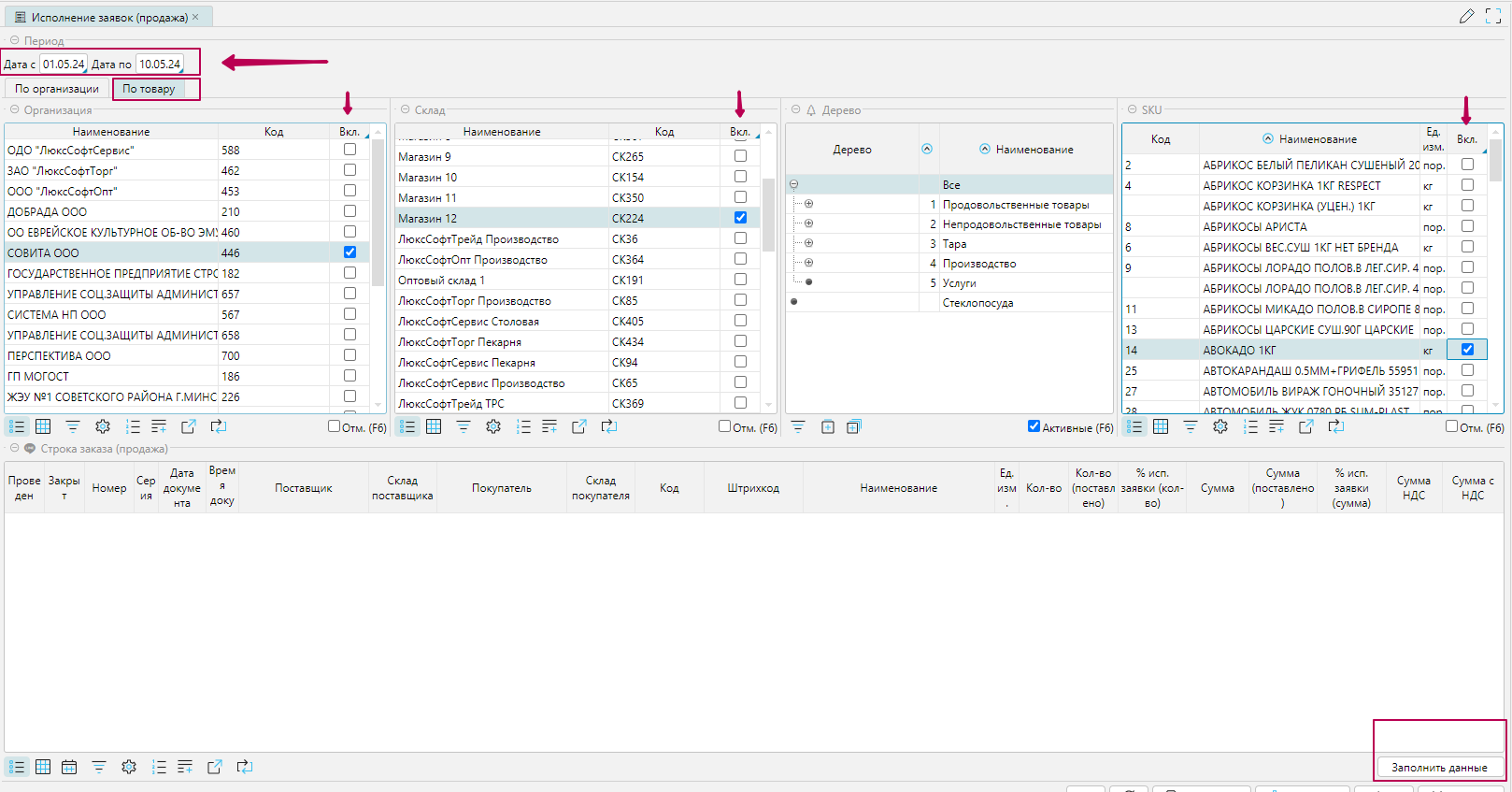Uncheck the Вкл. box for СОВИТА ООО
Screen dimensions: 1512x792
click(349, 252)
